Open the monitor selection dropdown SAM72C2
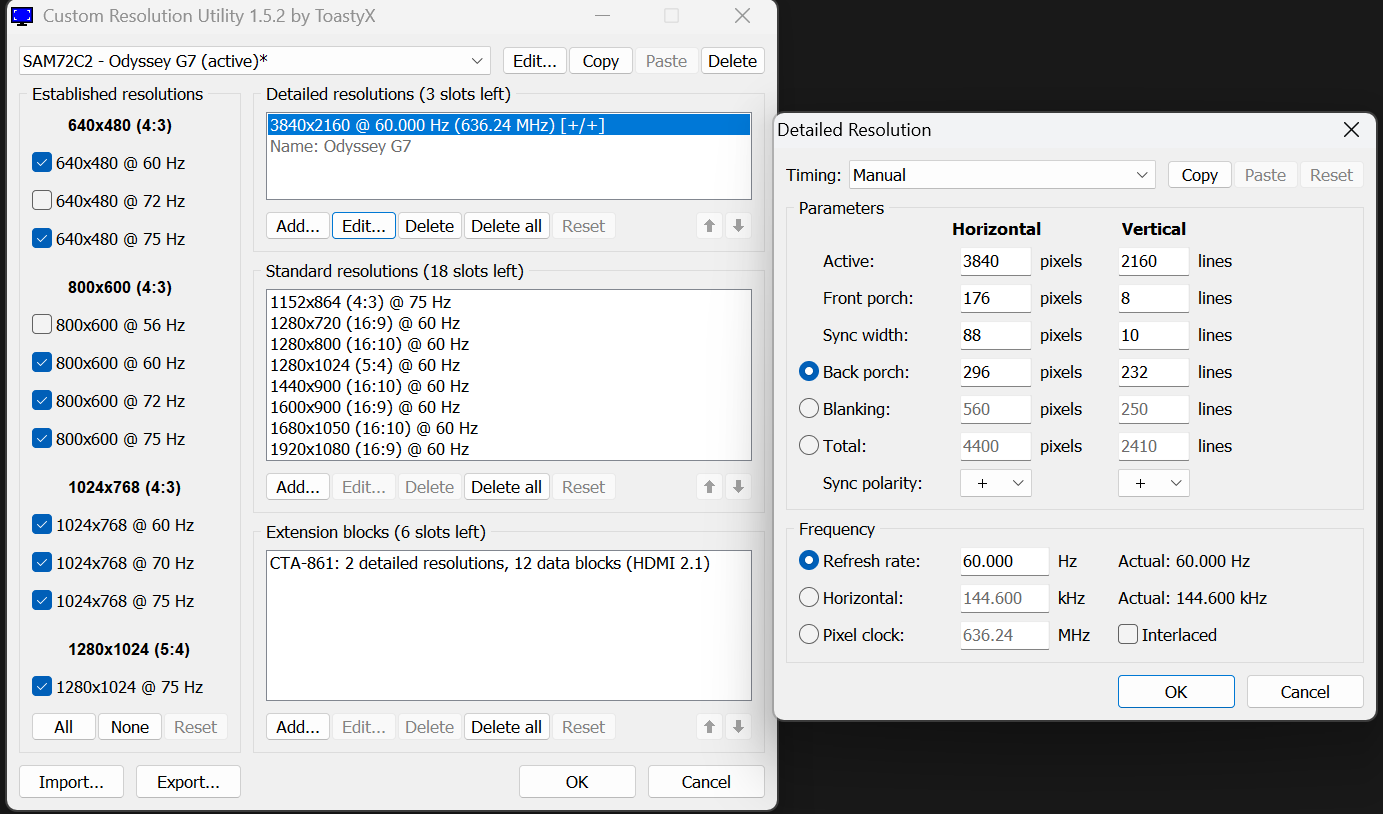1383x814 pixels. tap(255, 61)
